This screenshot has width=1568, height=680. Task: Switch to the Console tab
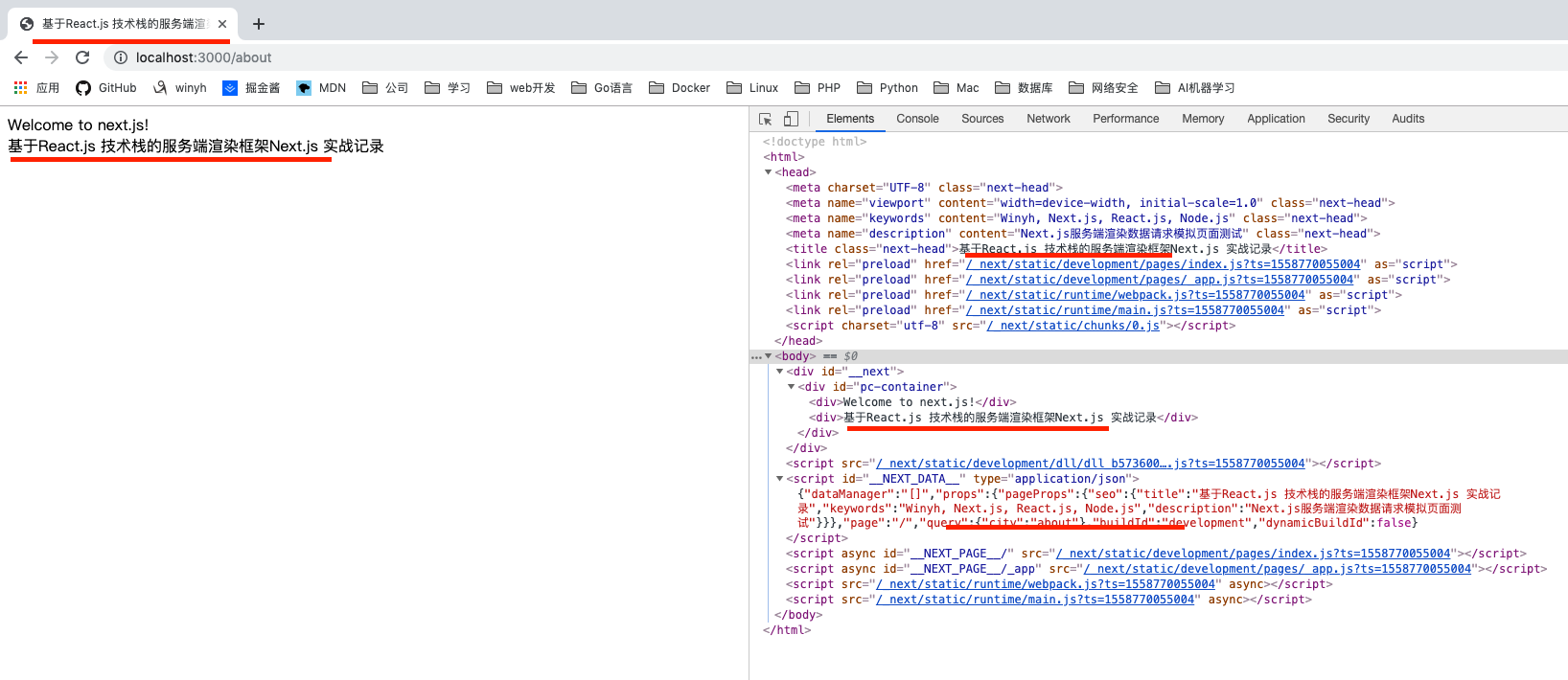pos(917,119)
